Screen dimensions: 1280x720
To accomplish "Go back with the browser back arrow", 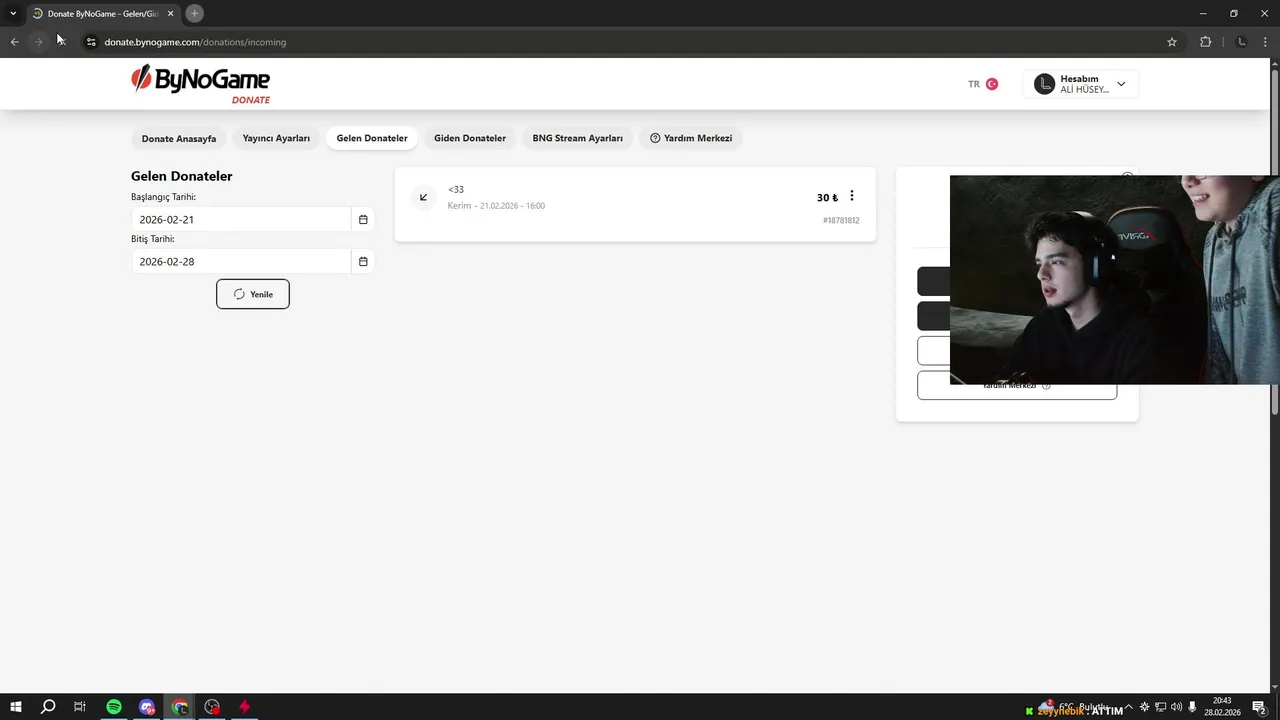I will pyautogui.click(x=14, y=42).
